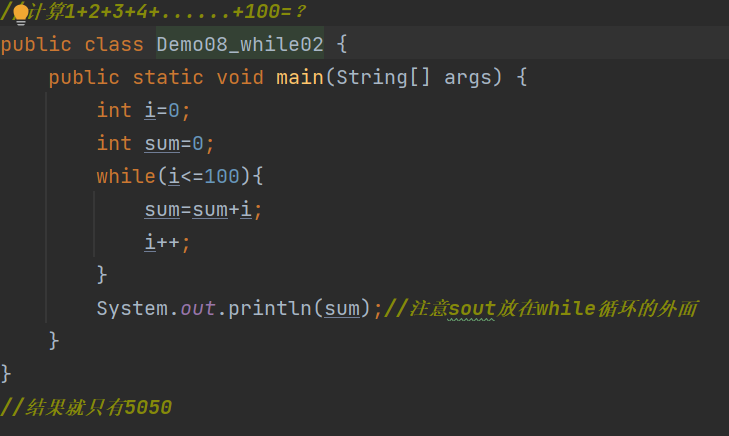
Task: Click the public keyword of the class declaration
Action: click(x=36, y=44)
